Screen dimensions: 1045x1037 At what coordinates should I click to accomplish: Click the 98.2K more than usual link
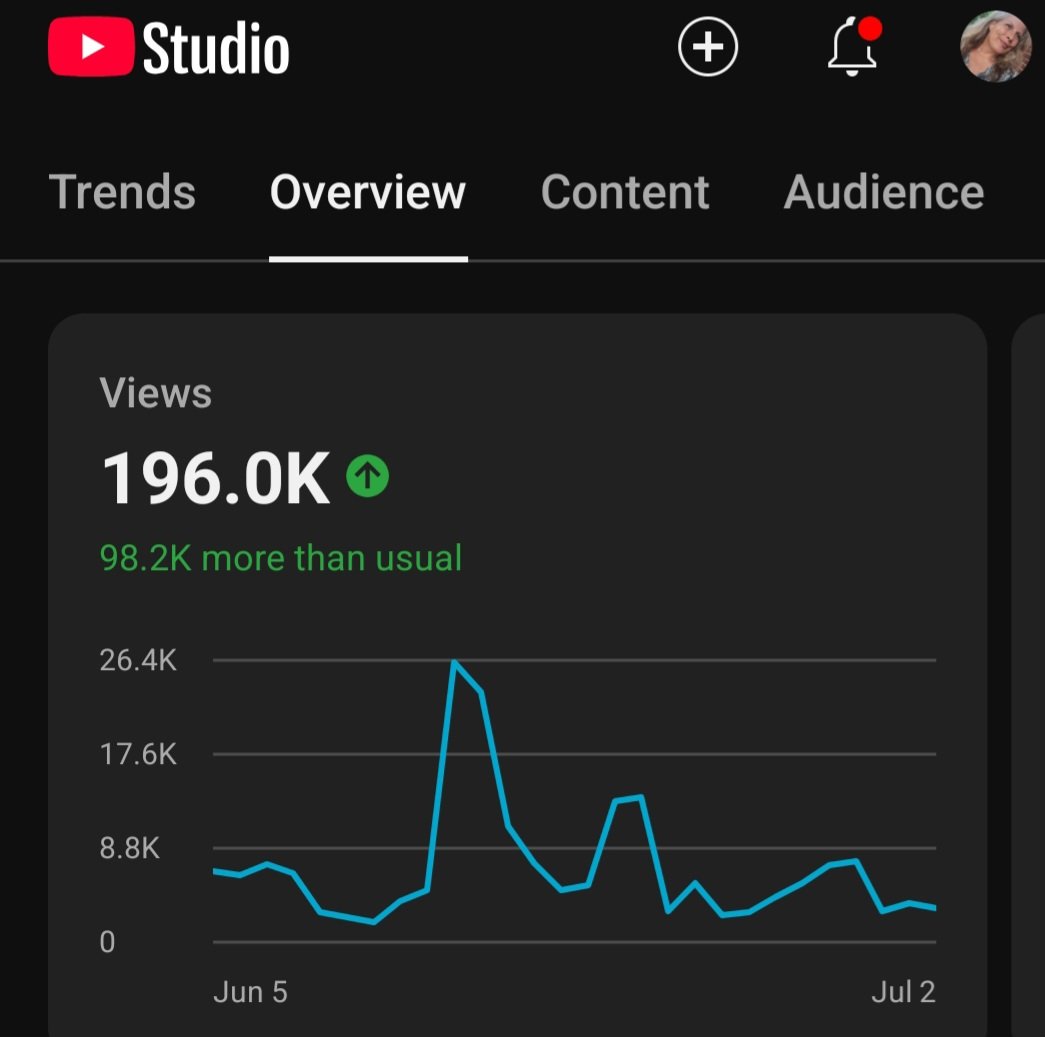pos(281,557)
